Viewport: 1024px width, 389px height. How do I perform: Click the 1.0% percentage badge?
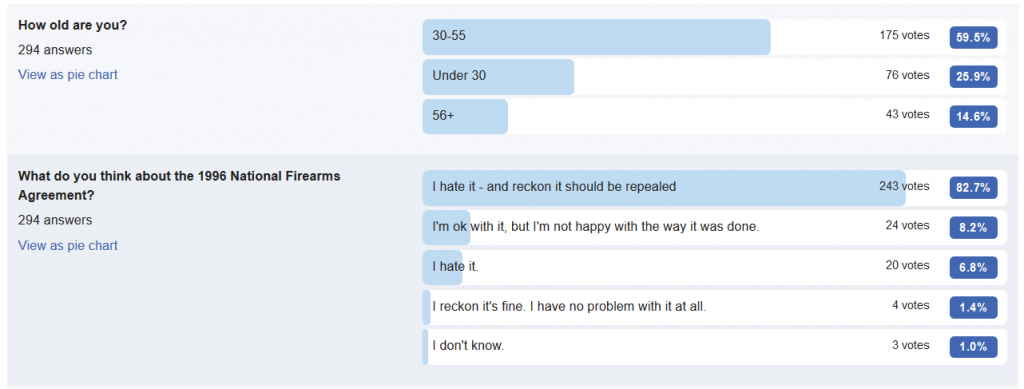pyautogui.click(x=973, y=347)
